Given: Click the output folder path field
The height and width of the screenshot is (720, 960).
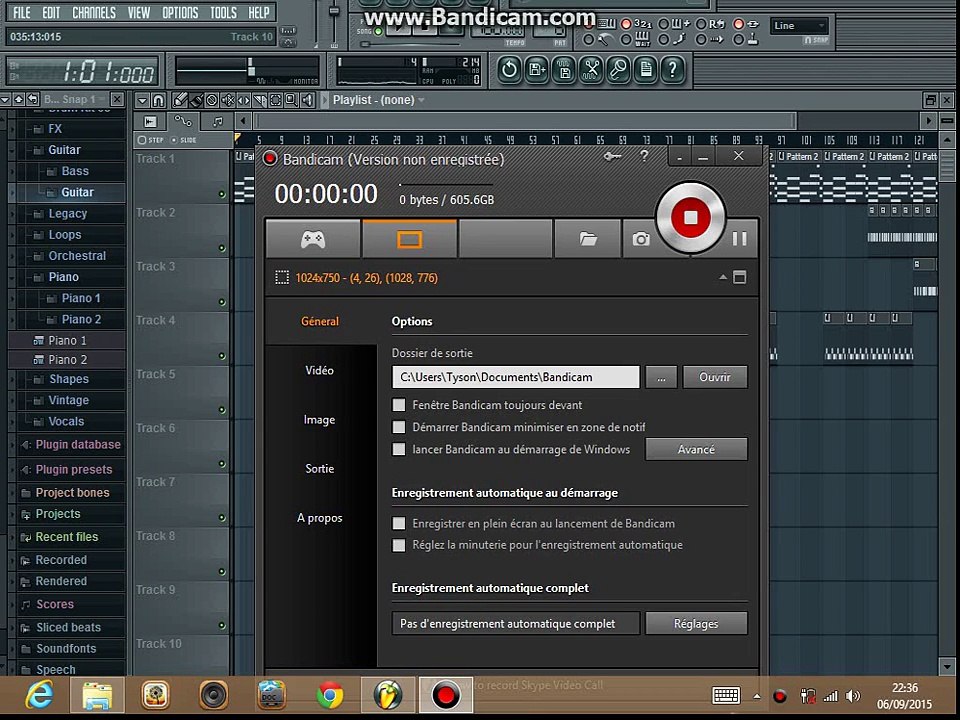Looking at the screenshot, I should pos(516,377).
